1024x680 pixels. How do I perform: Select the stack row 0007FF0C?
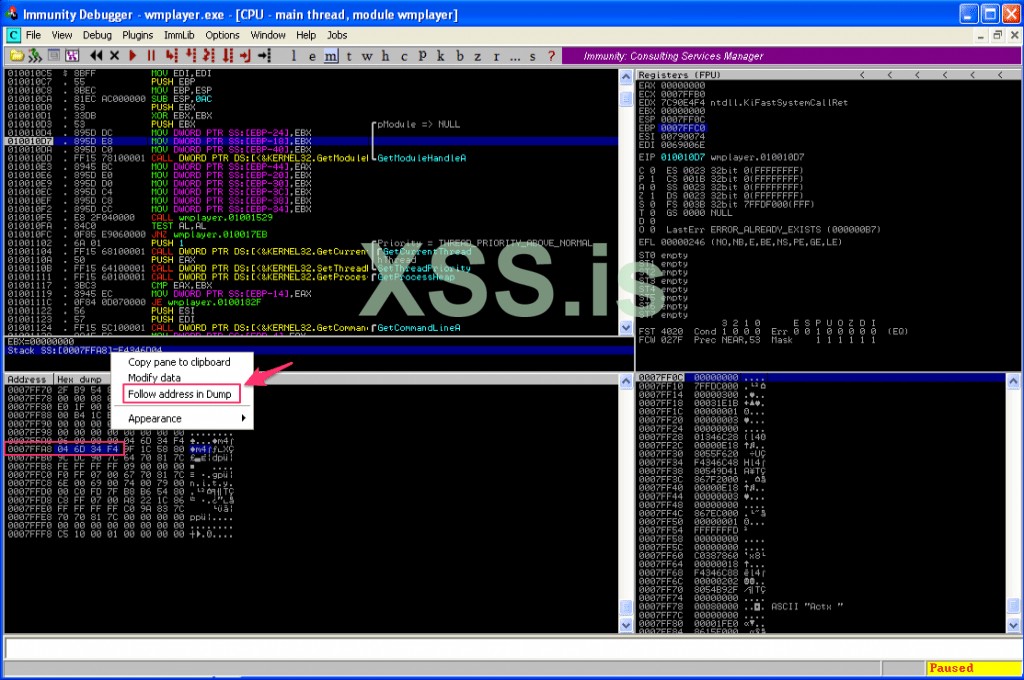(x=821, y=378)
